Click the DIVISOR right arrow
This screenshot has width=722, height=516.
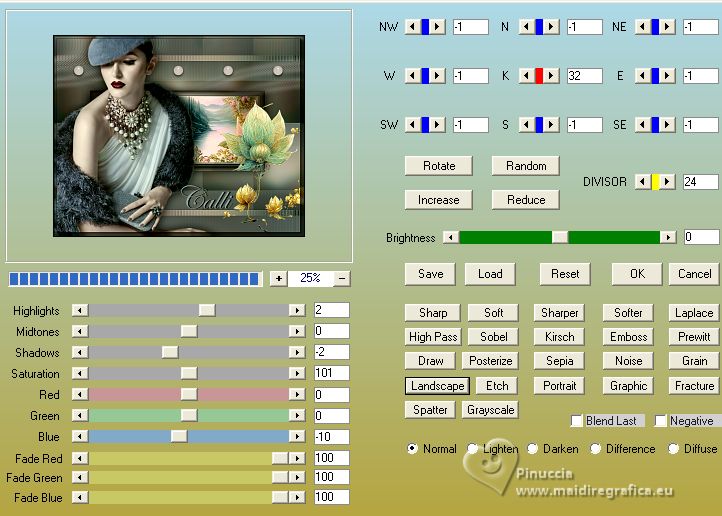coord(667,181)
